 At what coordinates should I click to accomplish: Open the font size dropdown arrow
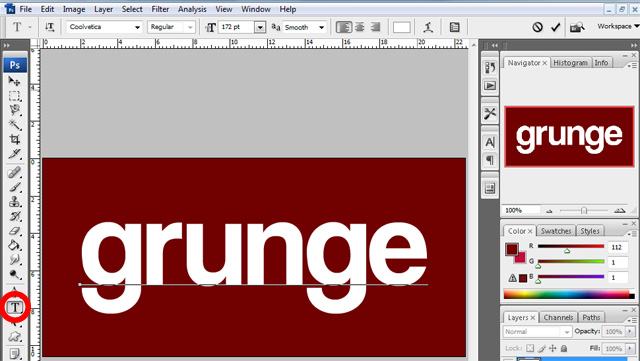click(260, 27)
